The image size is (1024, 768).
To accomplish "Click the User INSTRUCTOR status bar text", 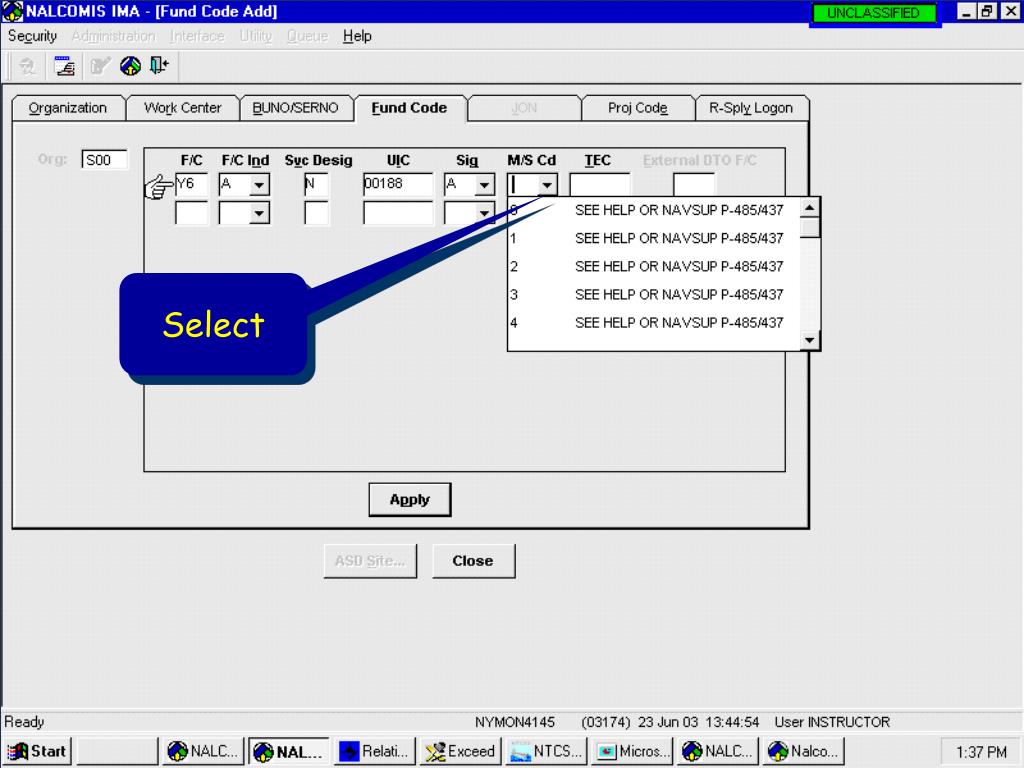I will point(832,722).
